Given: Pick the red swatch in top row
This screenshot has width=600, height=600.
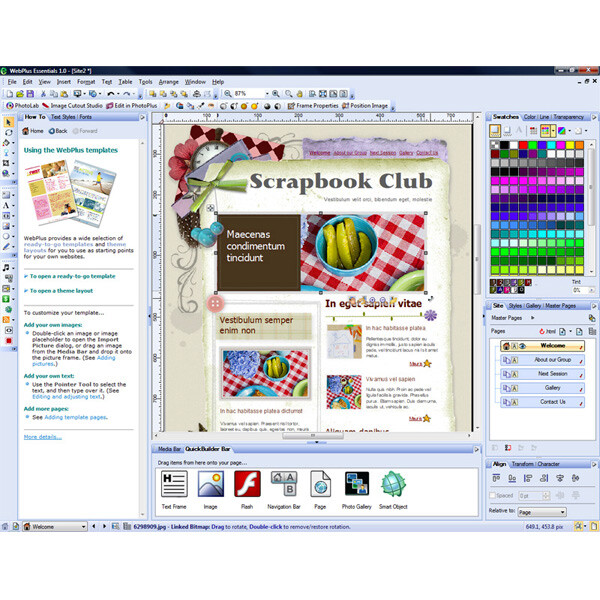Looking at the screenshot, I should tap(523, 145).
